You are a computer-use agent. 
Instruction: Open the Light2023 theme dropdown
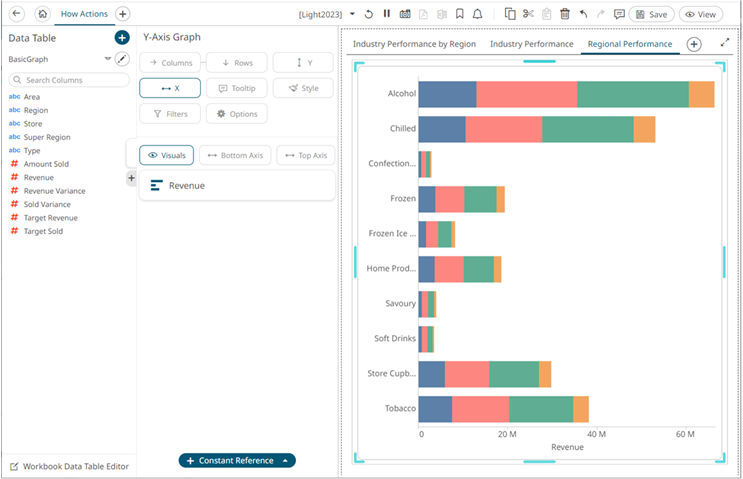tap(352, 14)
